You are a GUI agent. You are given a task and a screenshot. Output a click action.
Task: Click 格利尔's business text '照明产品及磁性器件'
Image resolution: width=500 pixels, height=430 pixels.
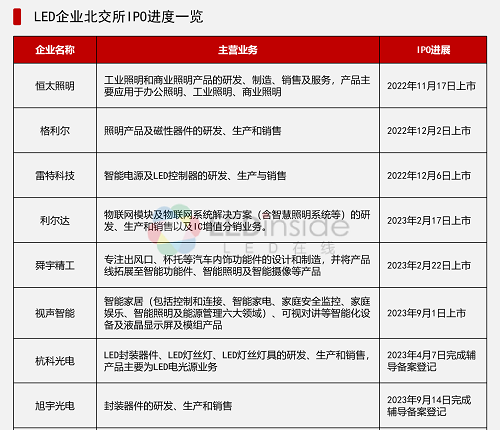click(x=148, y=130)
